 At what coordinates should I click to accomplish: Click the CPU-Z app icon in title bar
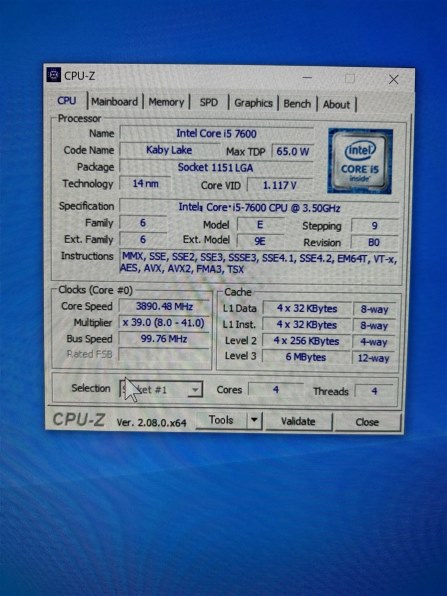pyautogui.click(x=54, y=75)
